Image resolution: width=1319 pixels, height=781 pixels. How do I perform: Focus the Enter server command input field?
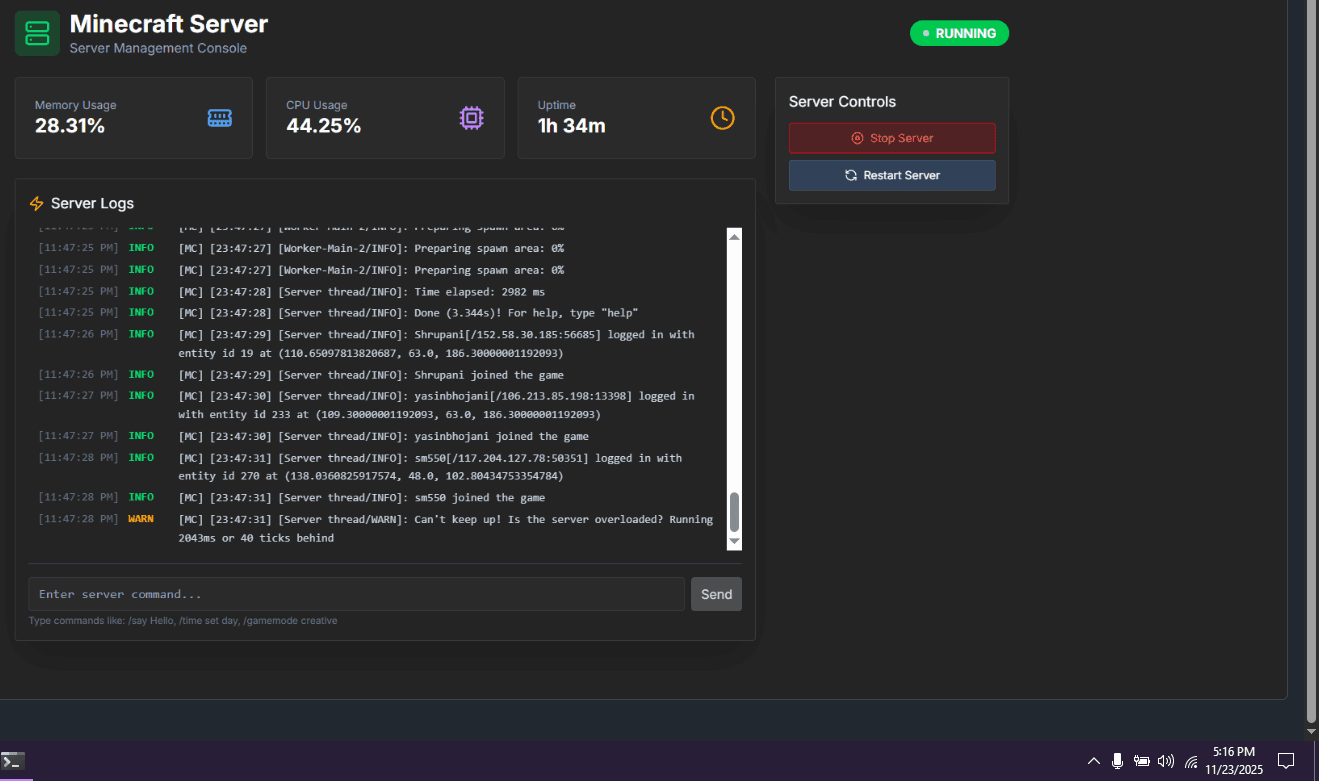pyautogui.click(x=356, y=594)
